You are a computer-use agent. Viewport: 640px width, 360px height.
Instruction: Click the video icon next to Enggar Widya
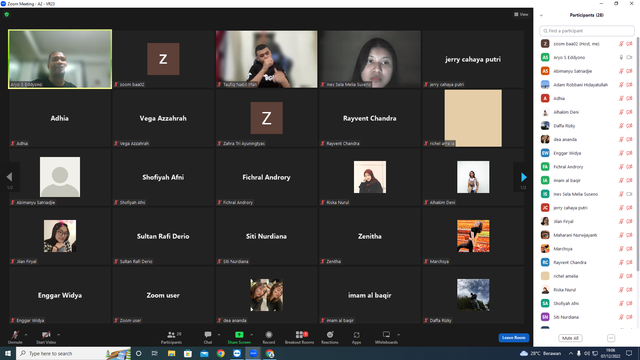click(x=629, y=153)
